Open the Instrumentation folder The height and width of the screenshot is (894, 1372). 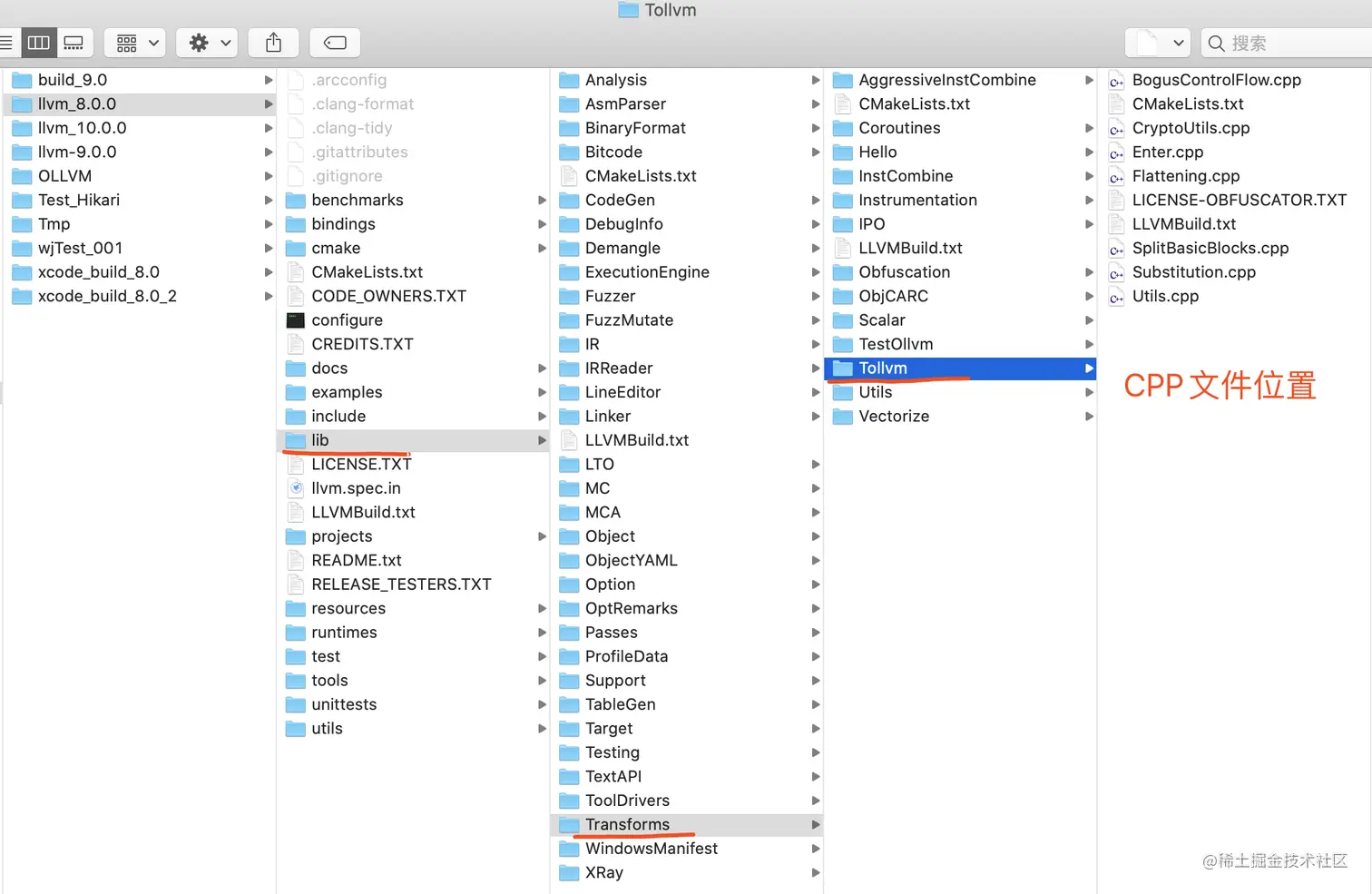click(x=960, y=200)
